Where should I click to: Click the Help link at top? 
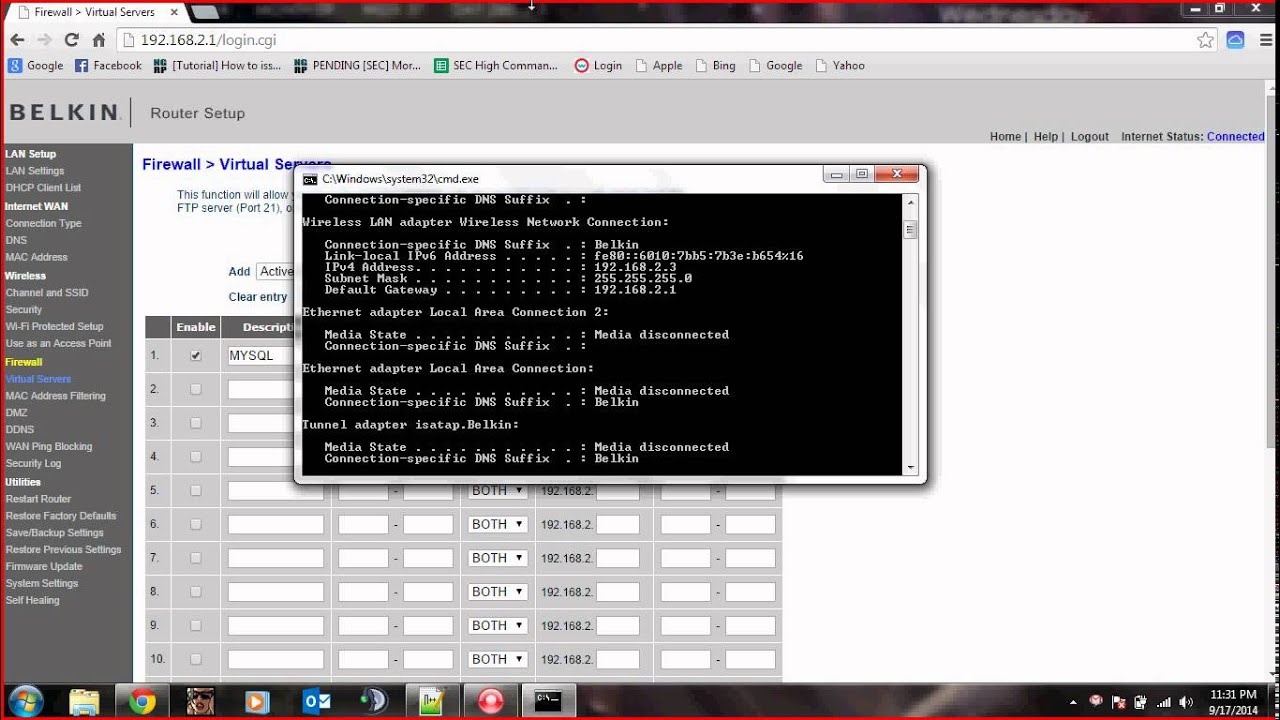(1046, 137)
